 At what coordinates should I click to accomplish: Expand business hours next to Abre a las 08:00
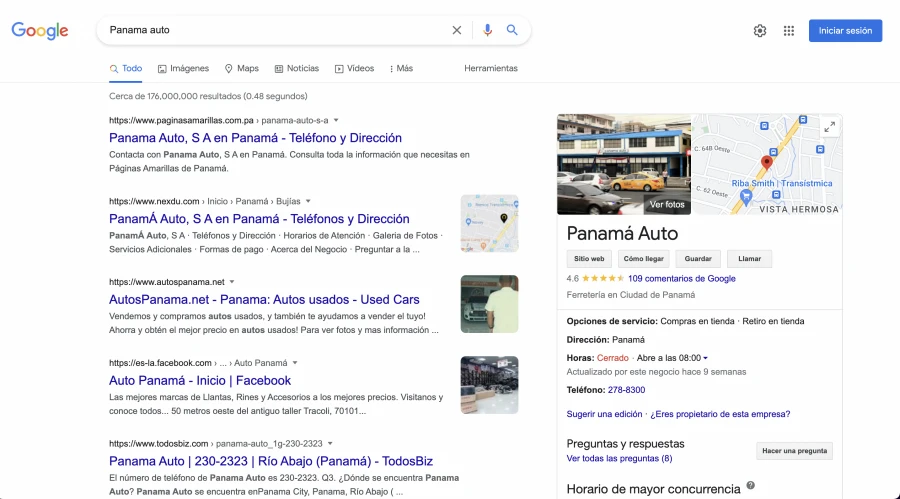(x=705, y=358)
